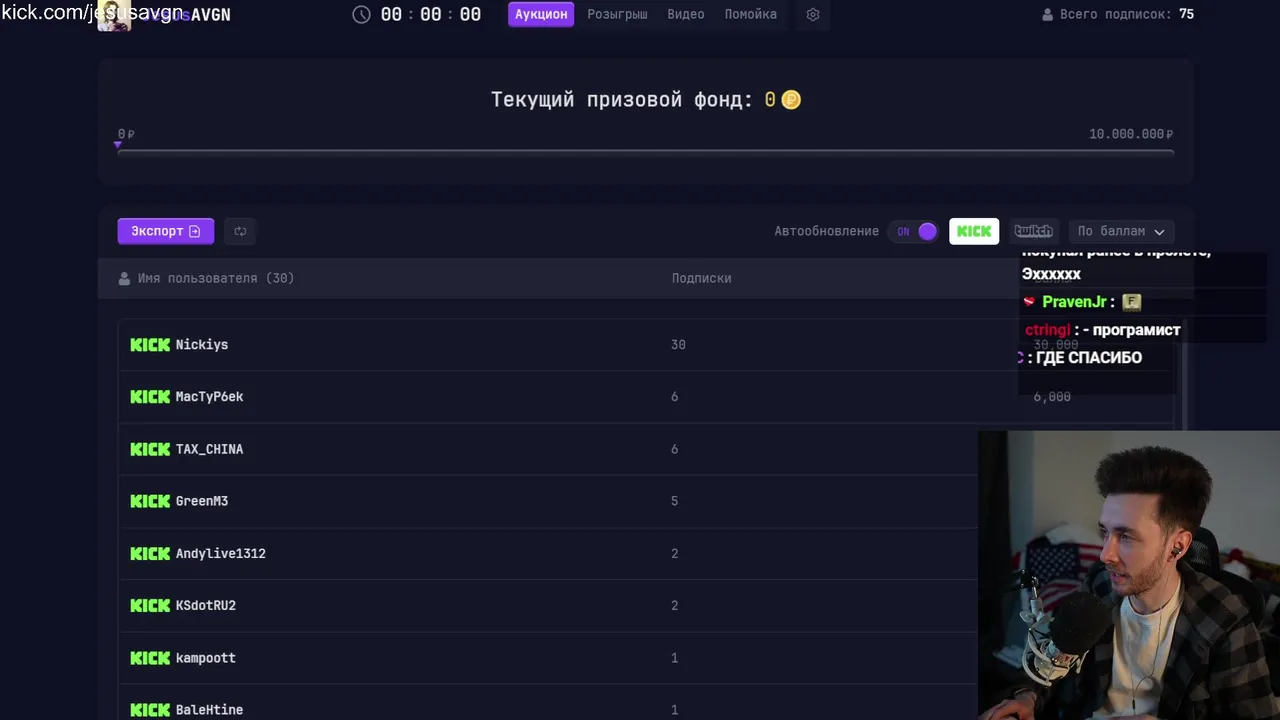Image resolution: width=1280 pixels, height=720 pixels.
Task: Click the Подписки column header
Action: click(701, 278)
